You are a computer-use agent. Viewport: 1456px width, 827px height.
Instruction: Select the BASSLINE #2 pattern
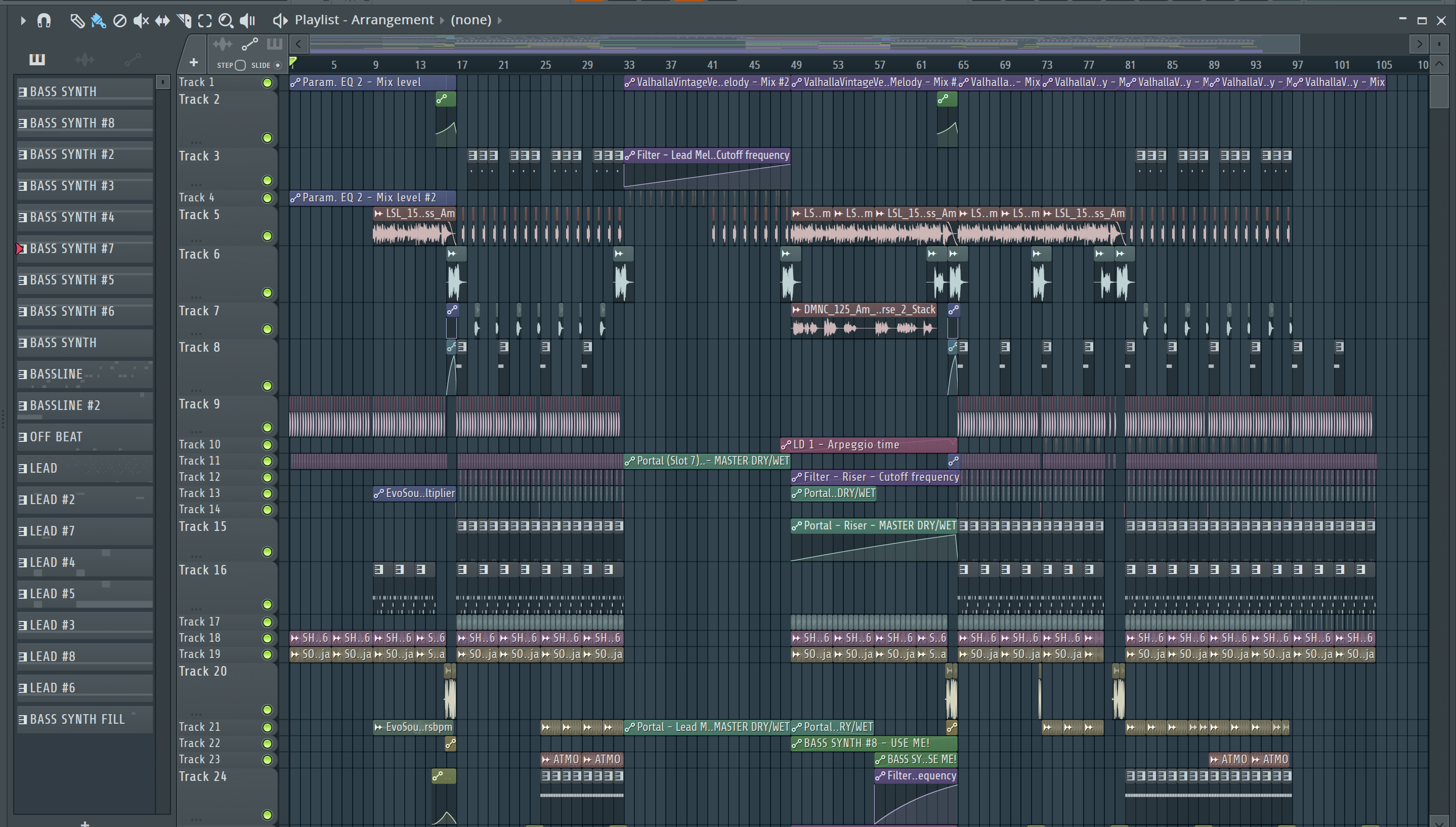pos(85,405)
